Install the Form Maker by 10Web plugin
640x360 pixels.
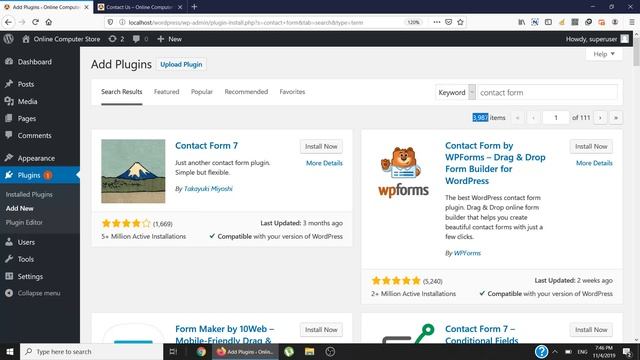pyautogui.click(x=321, y=330)
